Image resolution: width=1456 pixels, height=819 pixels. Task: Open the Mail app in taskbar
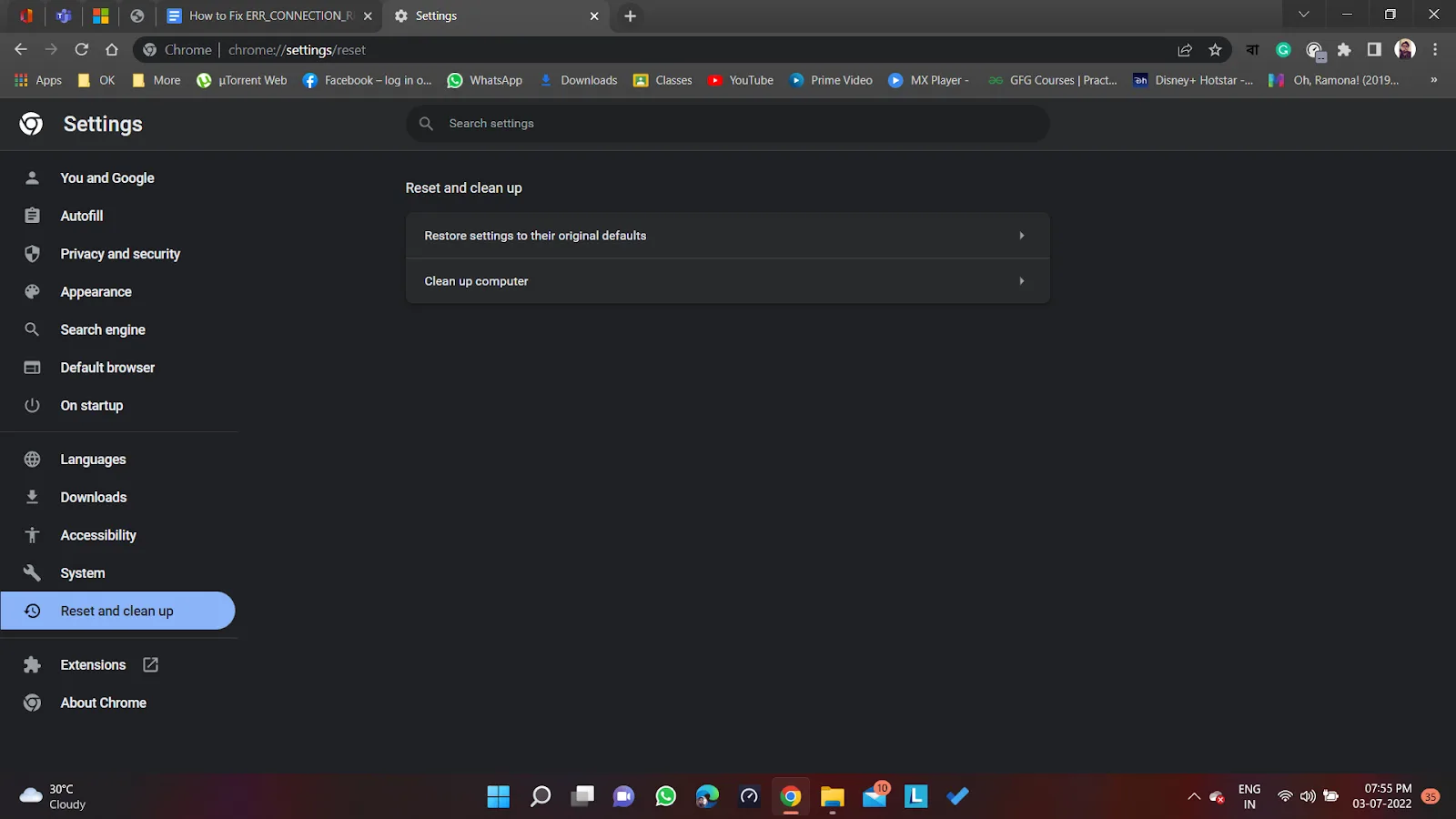pos(875,797)
